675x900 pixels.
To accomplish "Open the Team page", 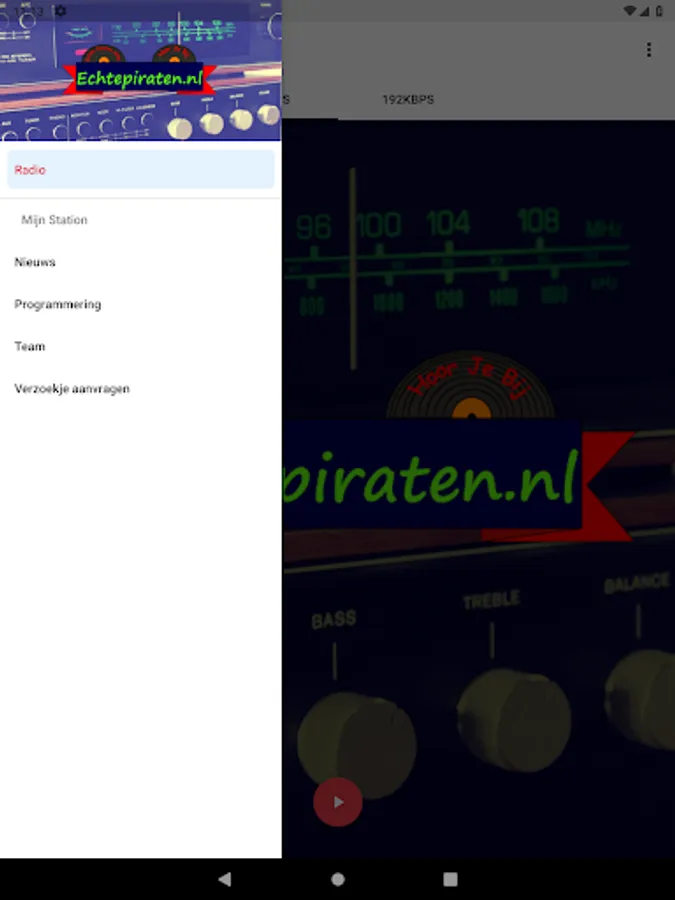I will point(141,347).
